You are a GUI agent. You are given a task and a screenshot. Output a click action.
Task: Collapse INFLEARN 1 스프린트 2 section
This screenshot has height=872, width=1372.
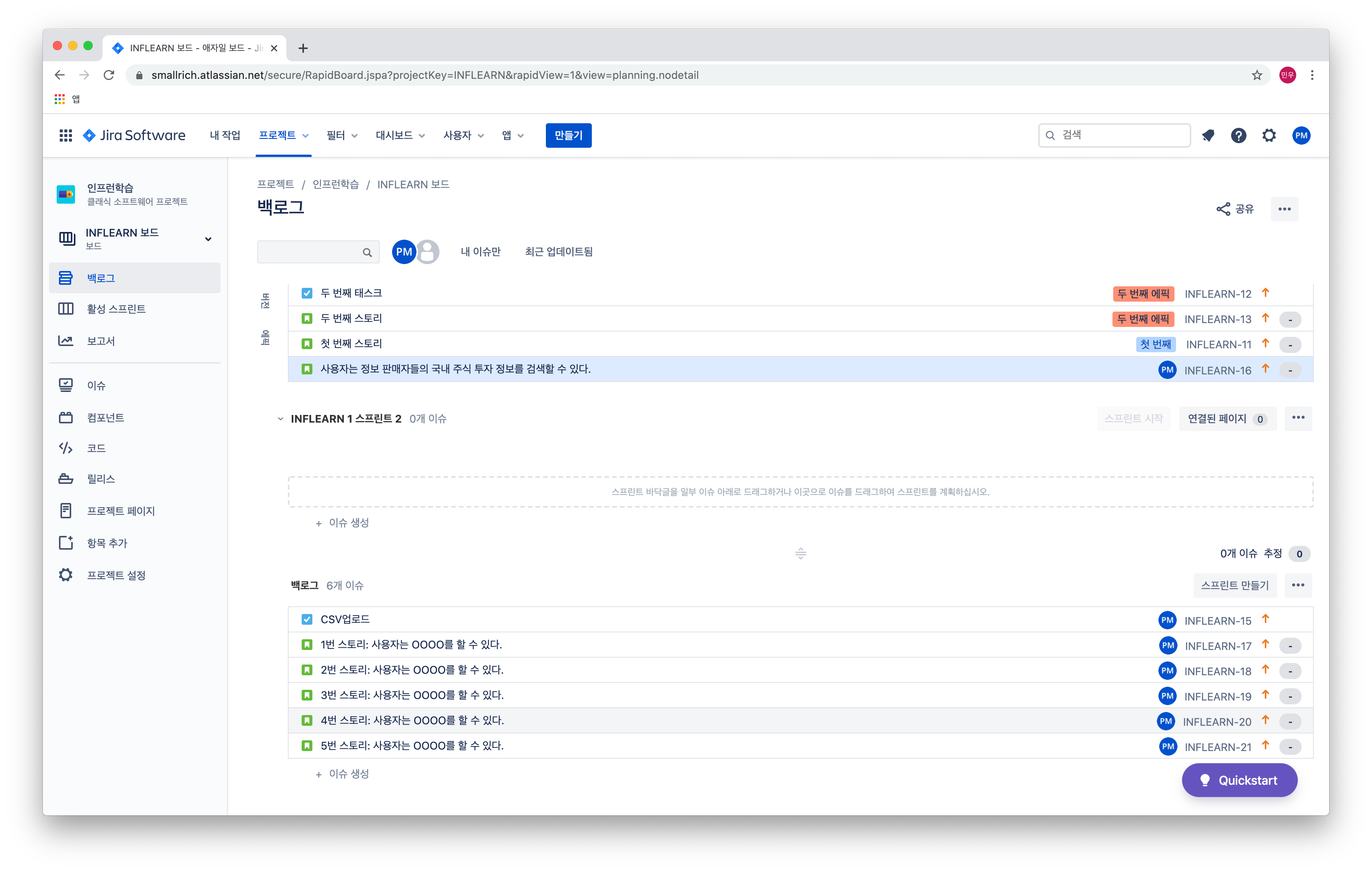pos(280,419)
